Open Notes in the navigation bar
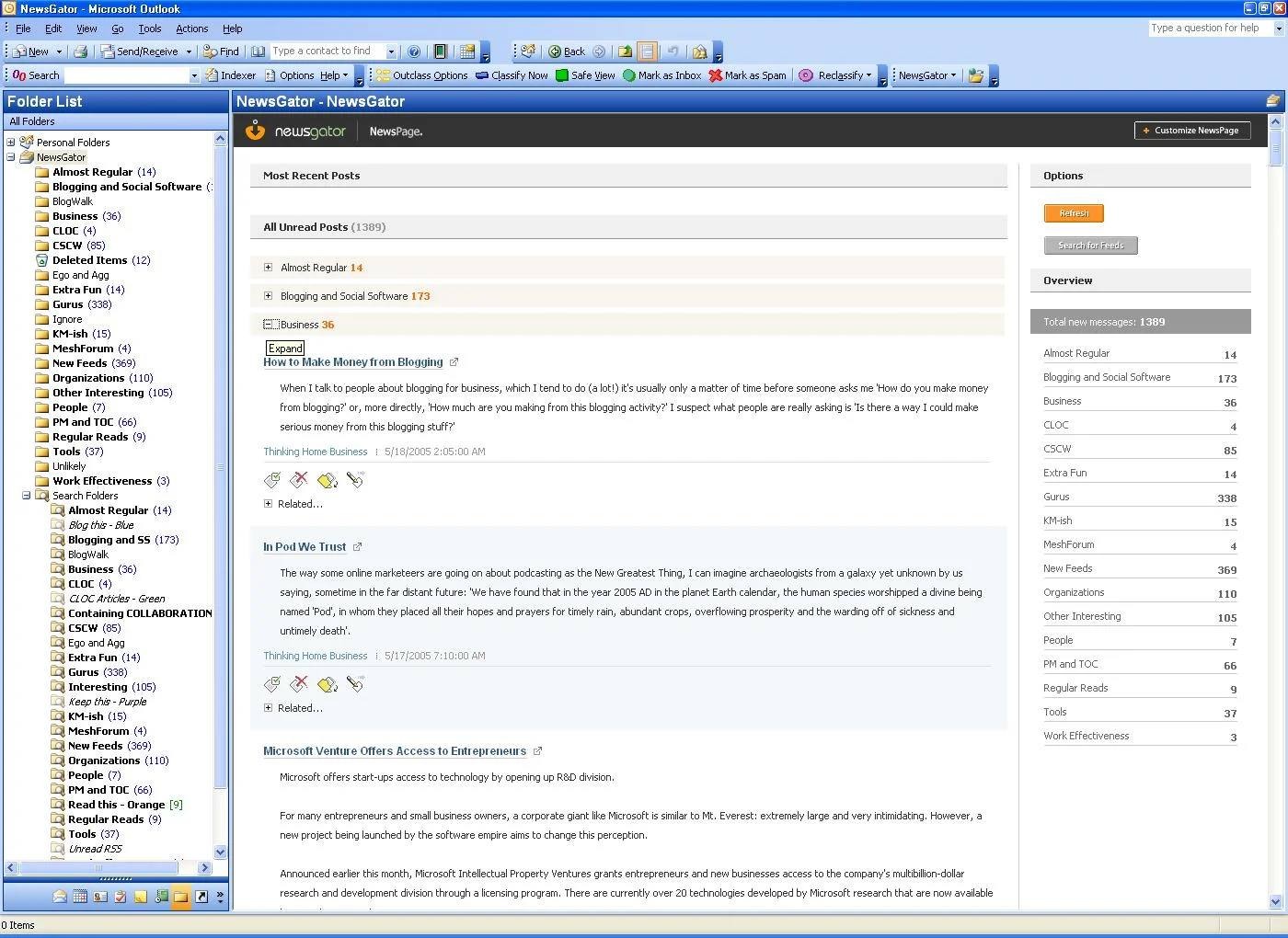 click(x=141, y=897)
